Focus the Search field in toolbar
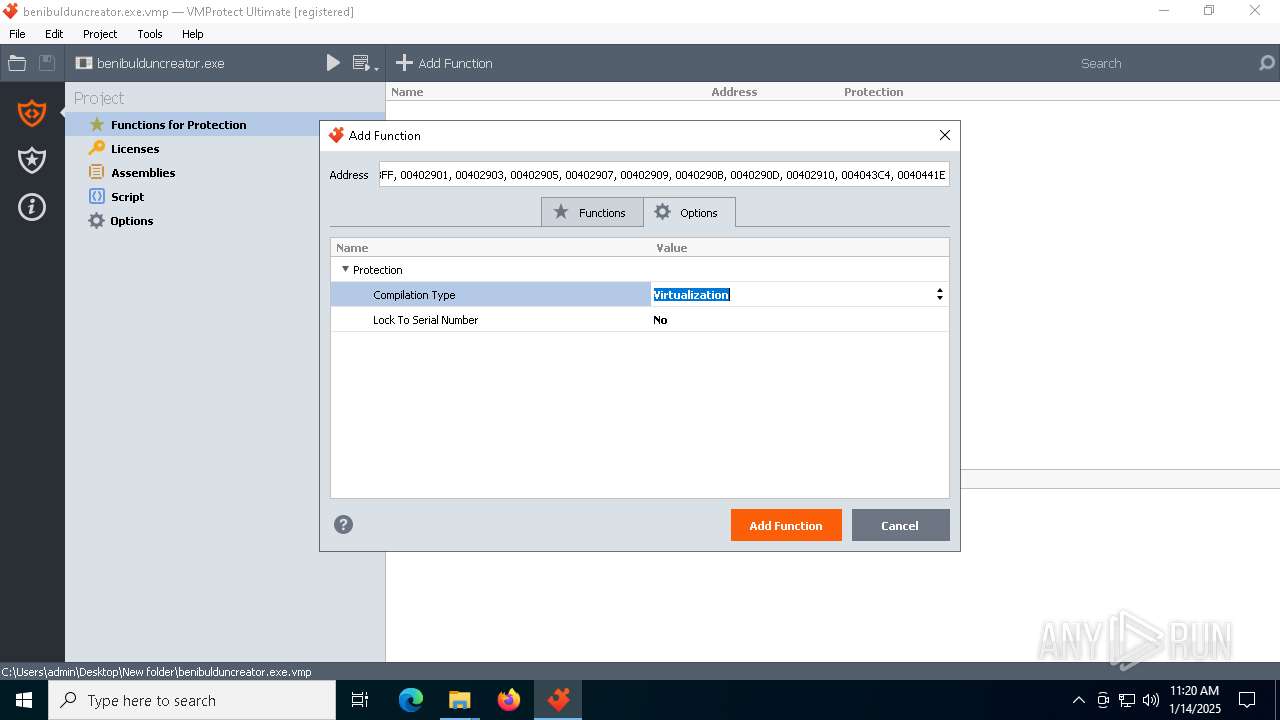The height and width of the screenshot is (720, 1280). [1165, 63]
